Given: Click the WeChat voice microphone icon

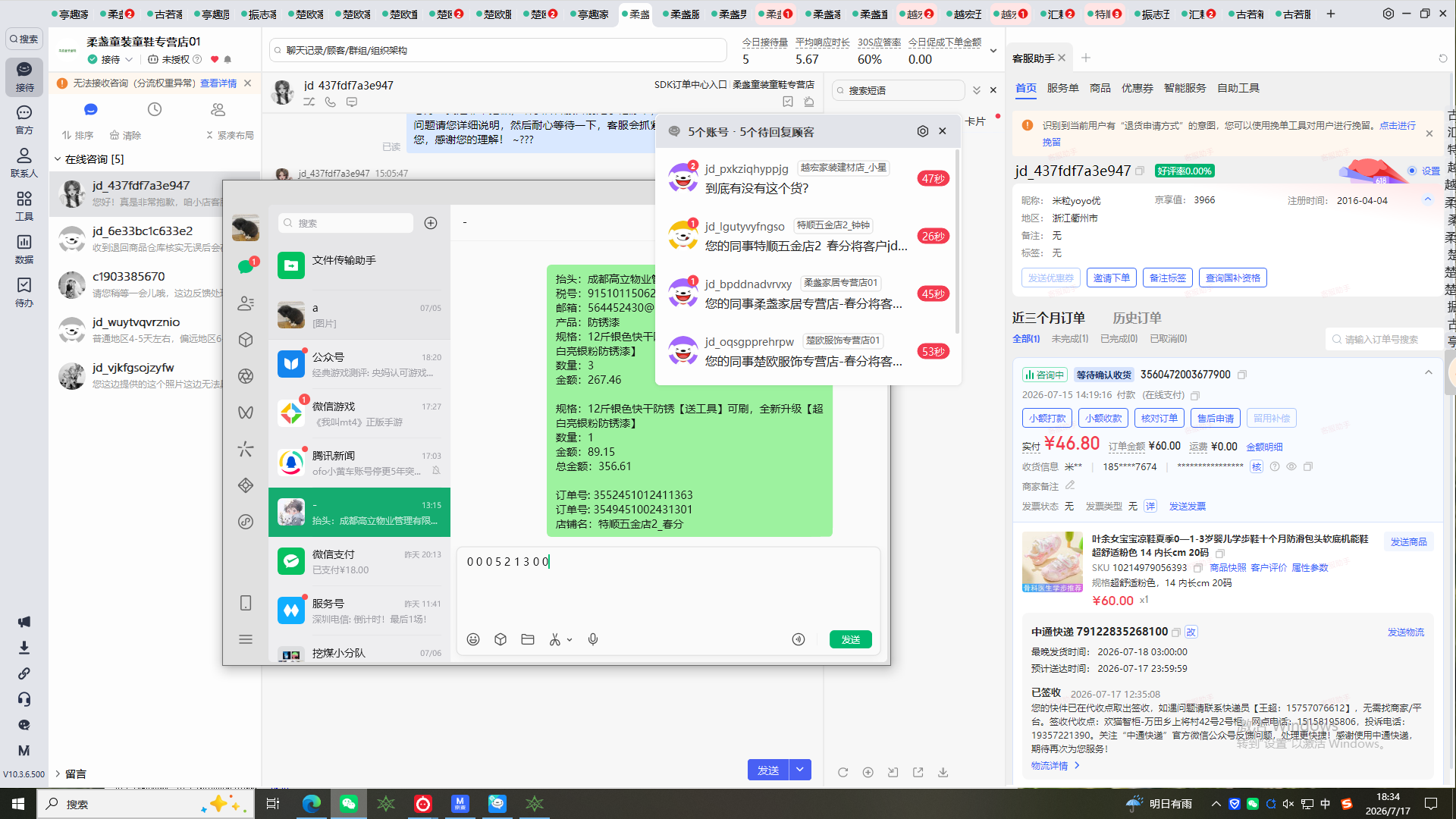Looking at the screenshot, I should pos(593,639).
